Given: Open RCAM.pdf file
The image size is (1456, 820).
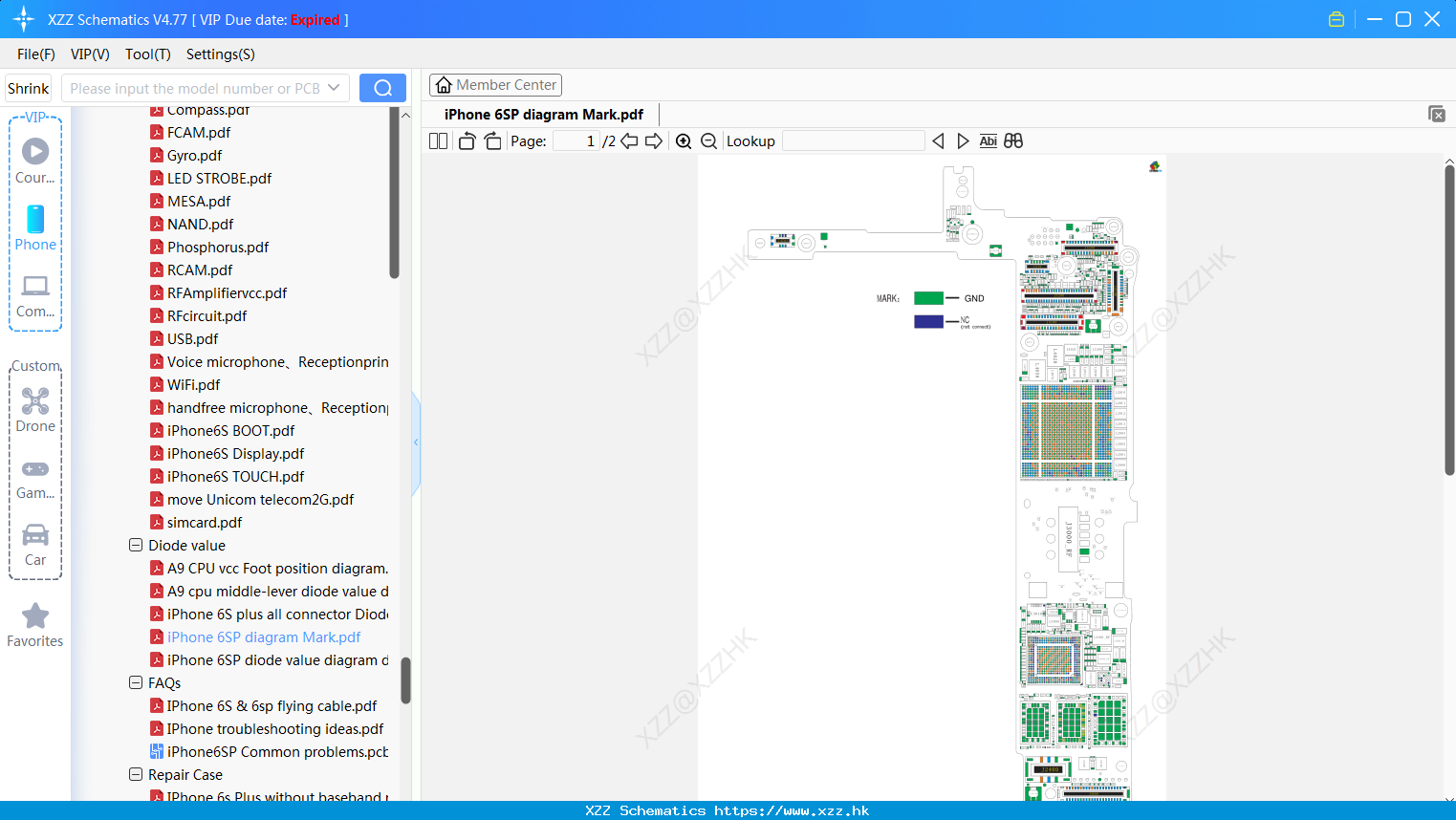Looking at the screenshot, I should 200,270.
